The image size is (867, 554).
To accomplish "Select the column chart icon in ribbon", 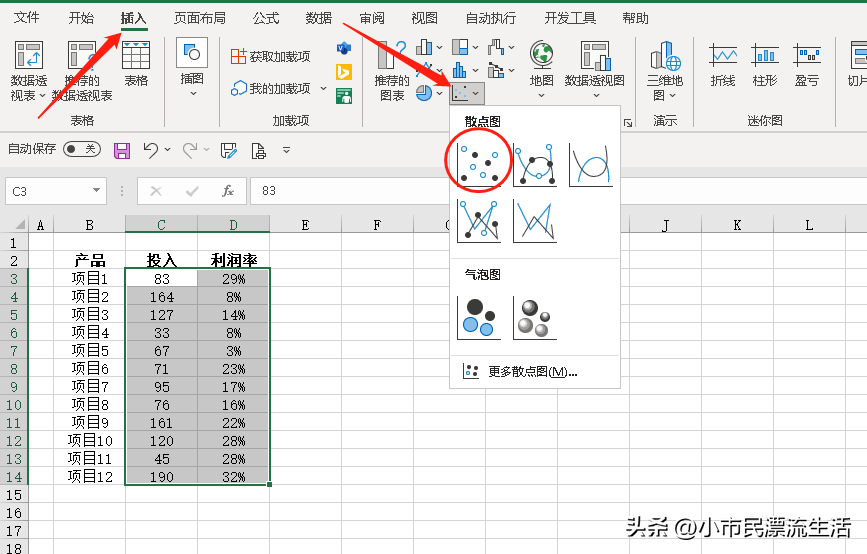I will pyautogui.click(x=424, y=48).
